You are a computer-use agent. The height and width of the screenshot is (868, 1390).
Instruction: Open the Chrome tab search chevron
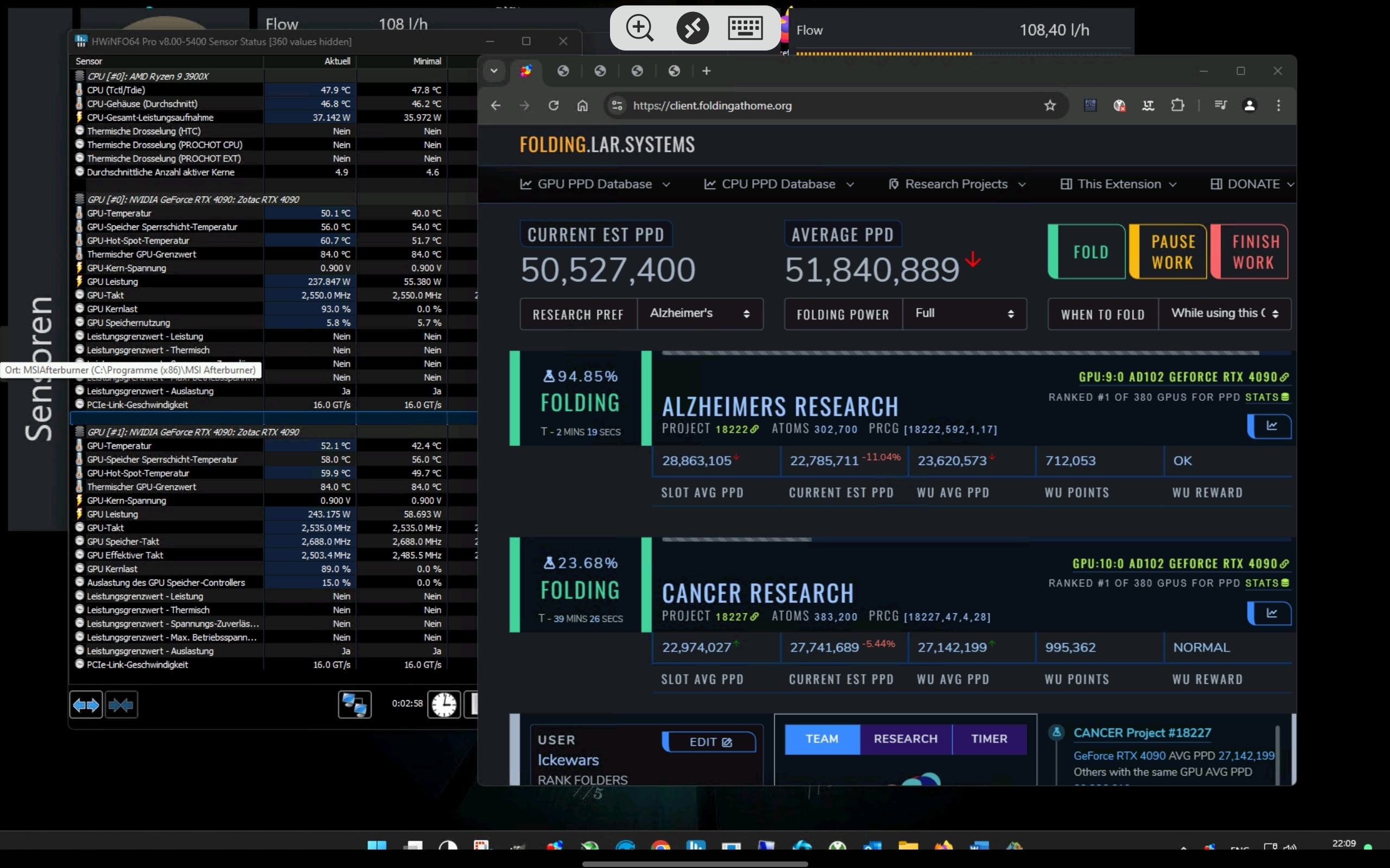tap(494, 71)
